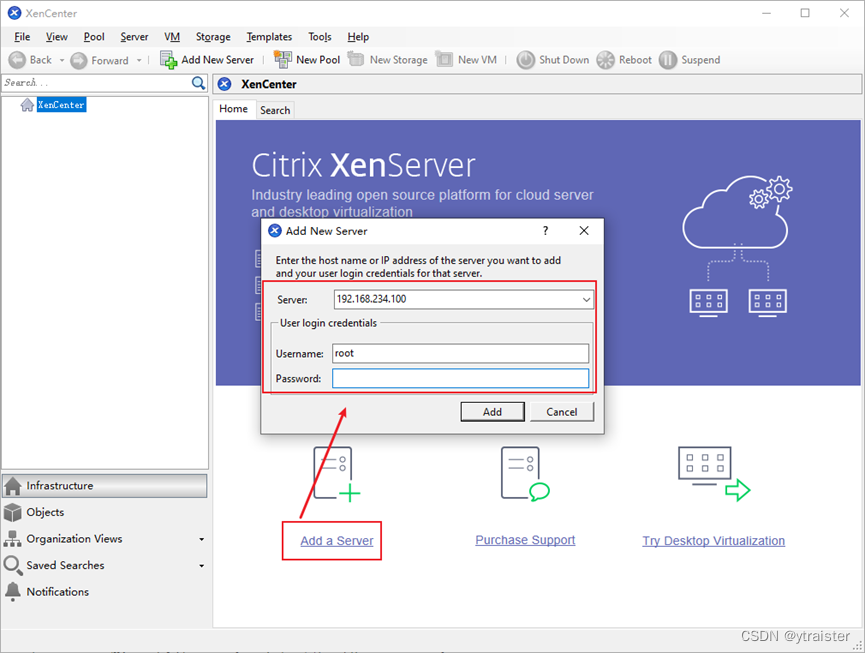Select the XenCenter home icon in tree

[27, 105]
